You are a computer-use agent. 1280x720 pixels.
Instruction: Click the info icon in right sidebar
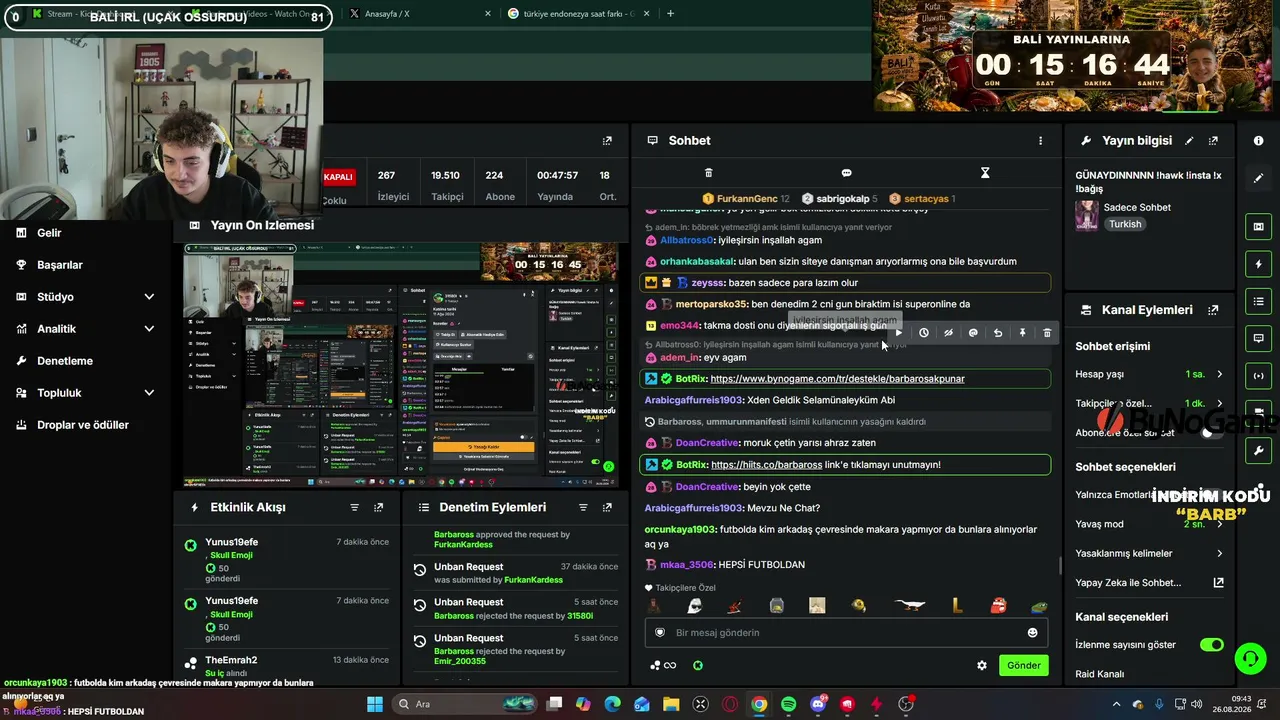(x=1259, y=141)
